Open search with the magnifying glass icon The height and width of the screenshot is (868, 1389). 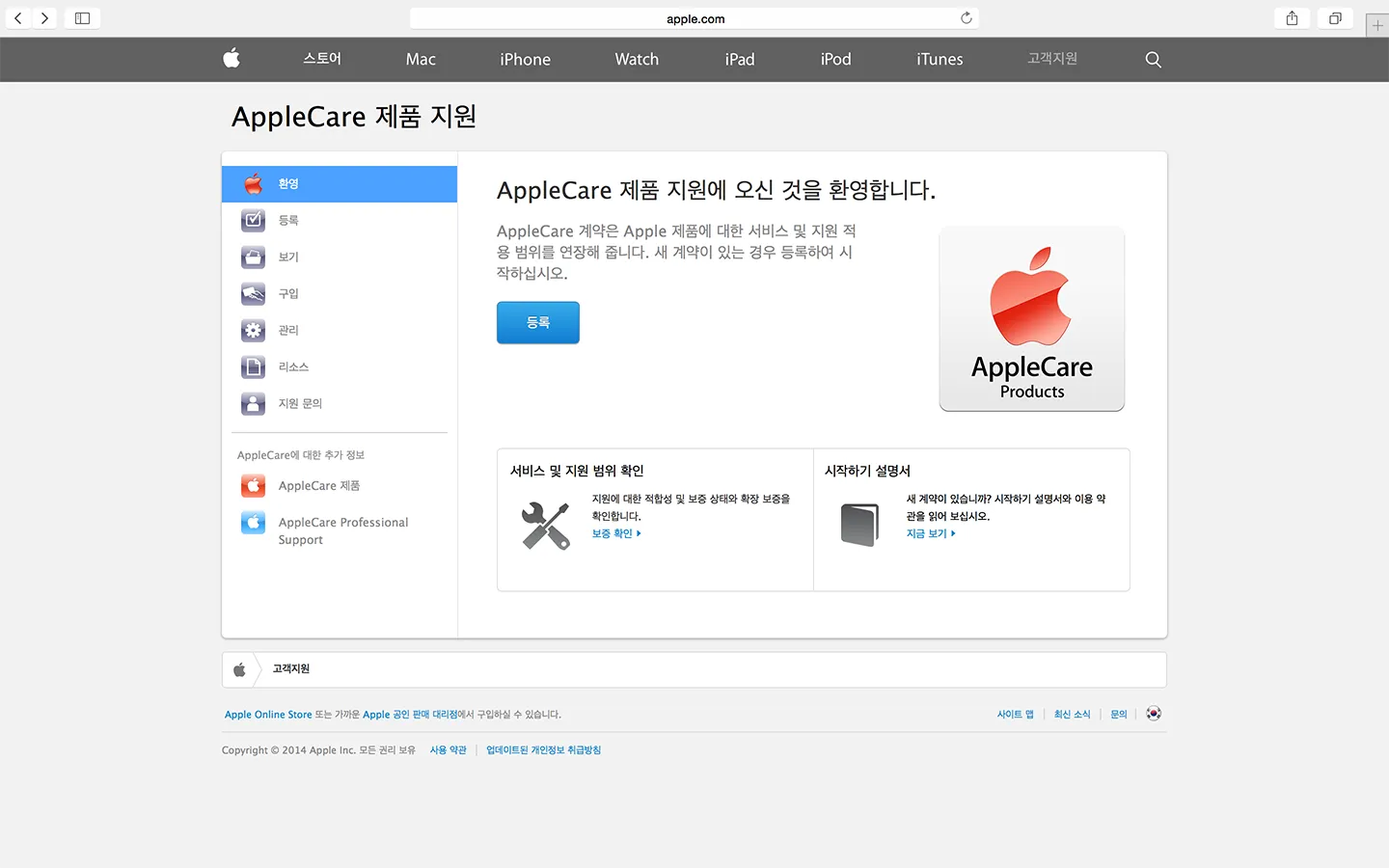tap(1153, 59)
